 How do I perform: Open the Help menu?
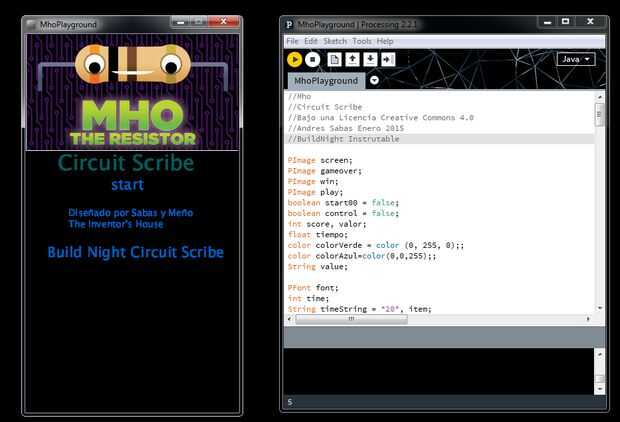tap(385, 41)
